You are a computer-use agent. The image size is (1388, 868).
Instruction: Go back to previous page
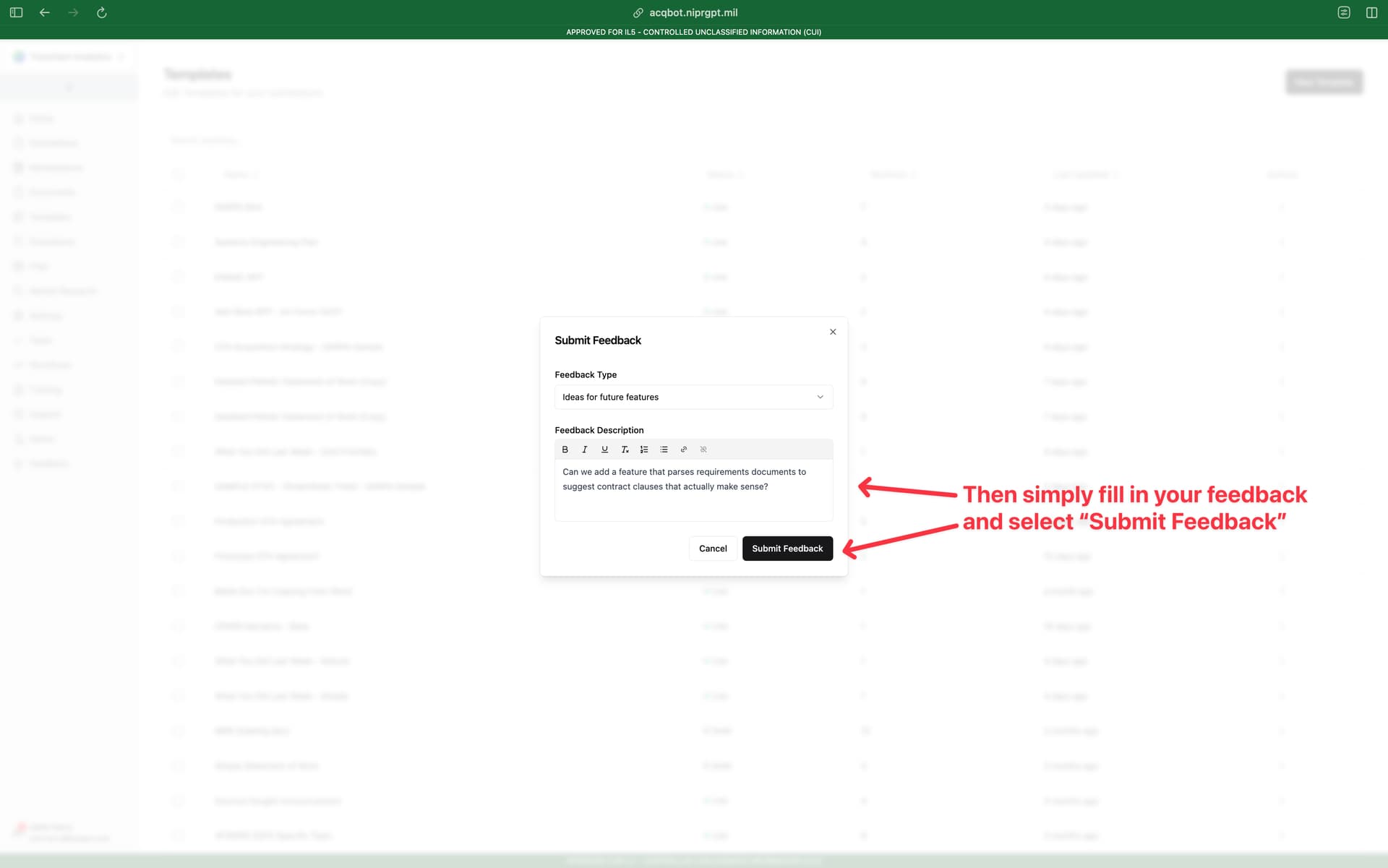pyautogui.click(x=45, y=12)
